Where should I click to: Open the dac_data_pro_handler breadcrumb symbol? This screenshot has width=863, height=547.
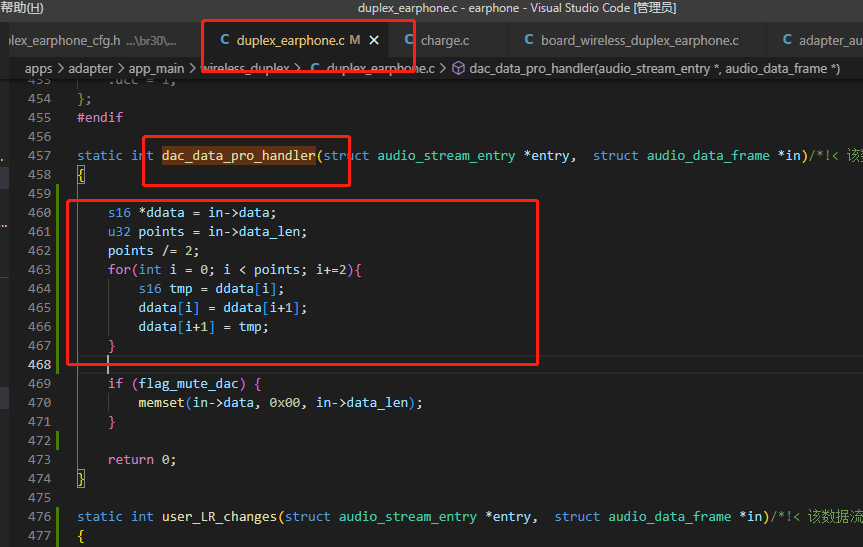point(654,68)
